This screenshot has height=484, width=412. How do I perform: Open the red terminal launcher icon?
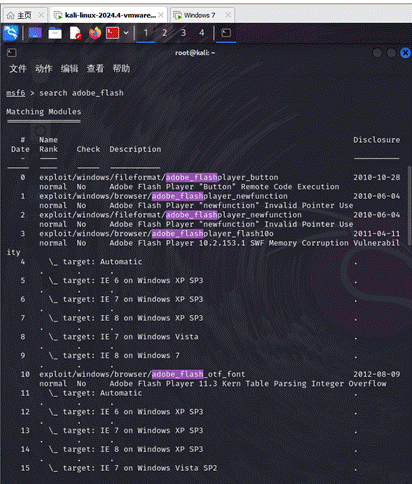[113, 33]
